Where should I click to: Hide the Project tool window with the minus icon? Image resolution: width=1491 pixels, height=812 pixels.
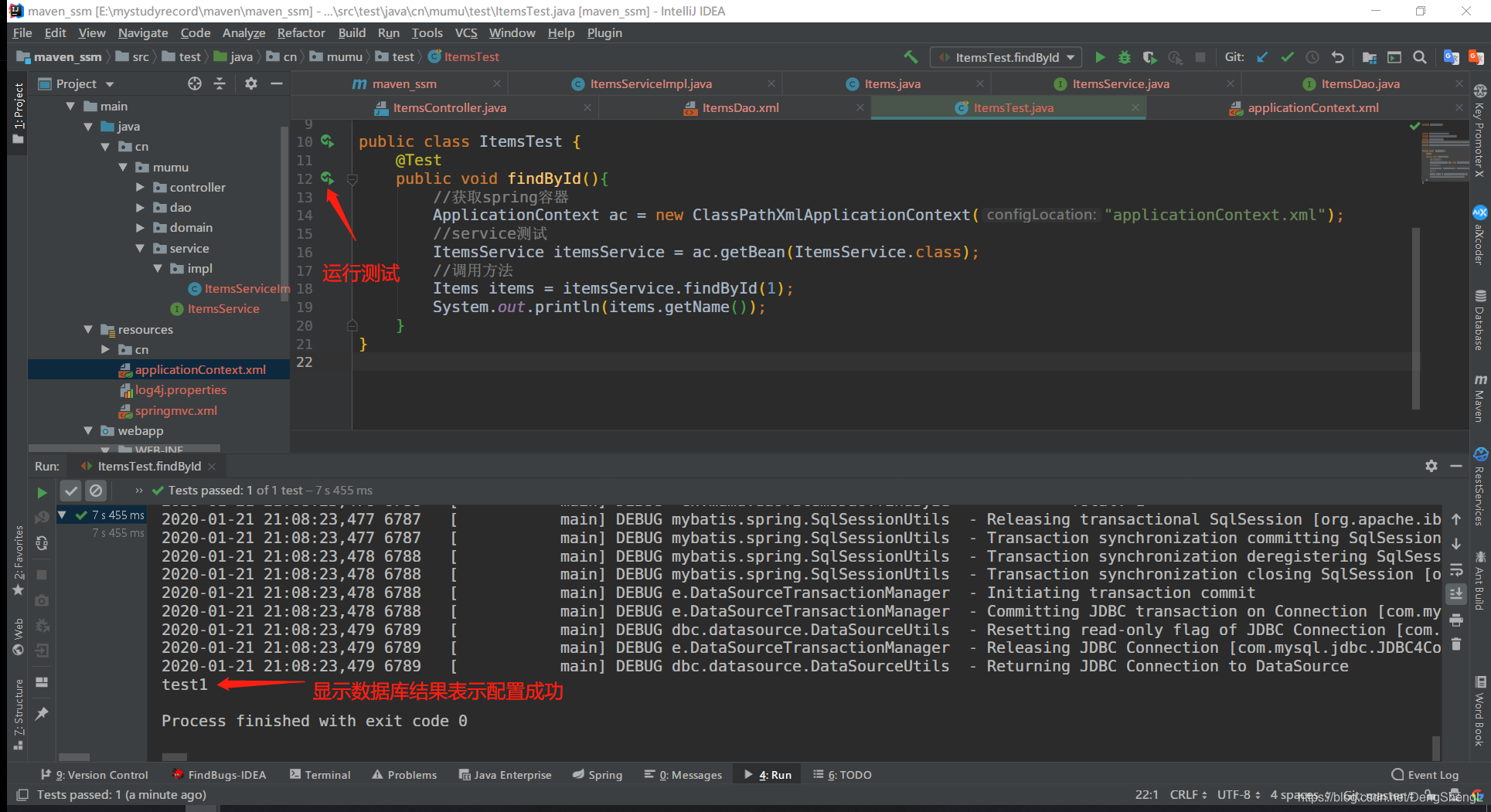[x=277, y=83]
